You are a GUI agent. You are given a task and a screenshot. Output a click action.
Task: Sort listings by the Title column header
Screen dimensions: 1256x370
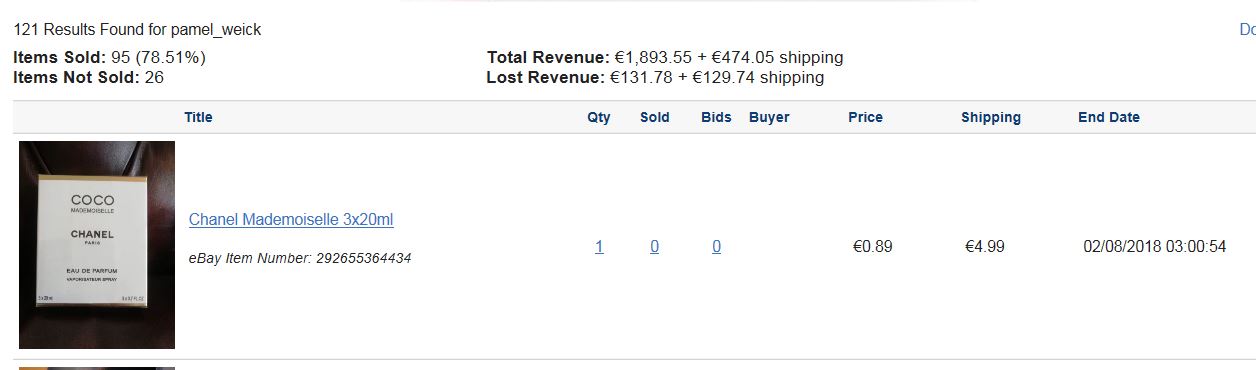198,117
